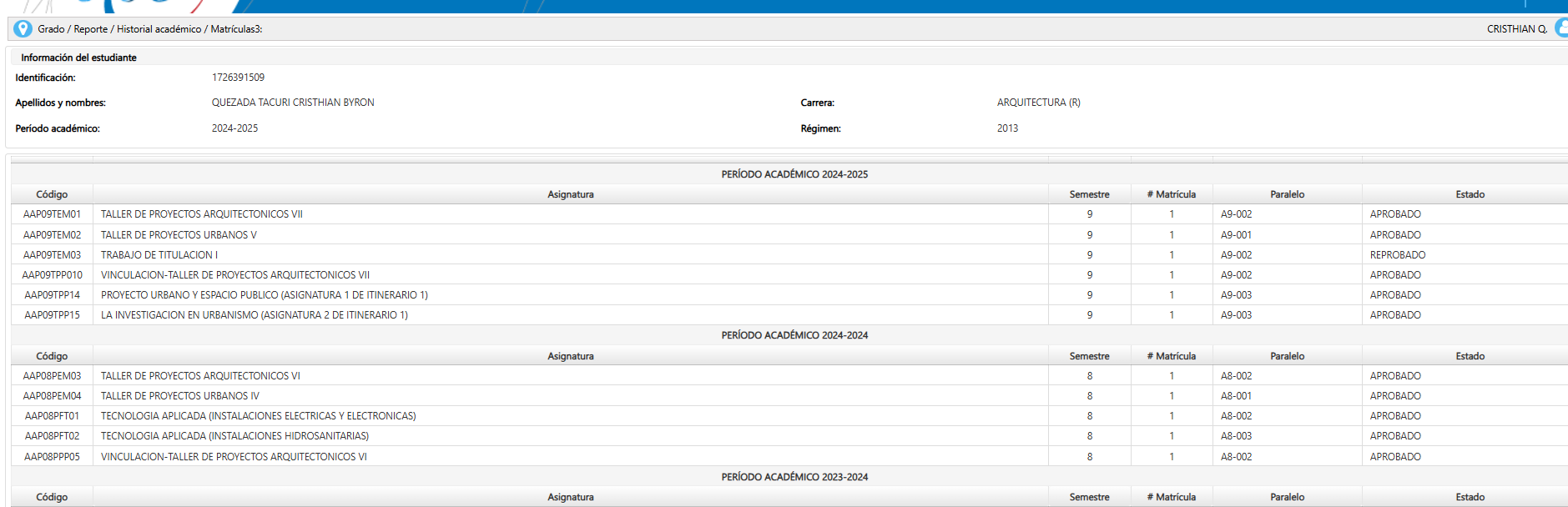Click subject TALLER DE PROYECTOS ARQUITECTONICOS VII
1568x507 pixels.
(202, 214)
